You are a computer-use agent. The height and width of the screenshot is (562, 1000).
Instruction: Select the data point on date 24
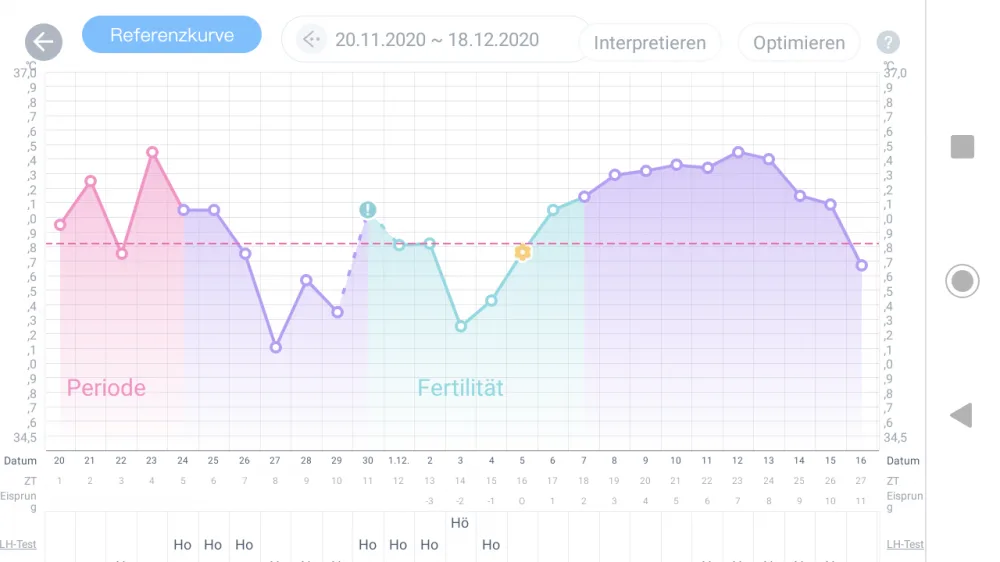coord(183,210)
